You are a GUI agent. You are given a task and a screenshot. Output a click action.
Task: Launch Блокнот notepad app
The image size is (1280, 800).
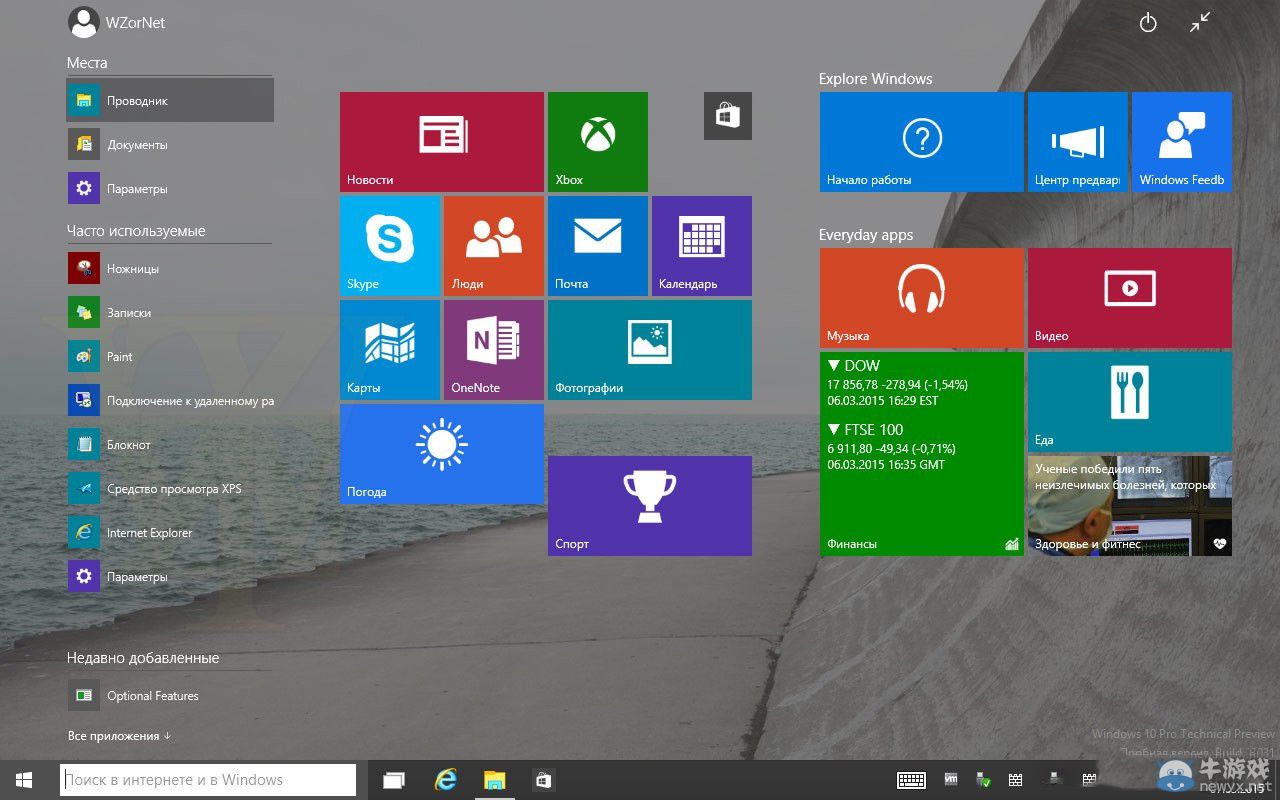170,444
